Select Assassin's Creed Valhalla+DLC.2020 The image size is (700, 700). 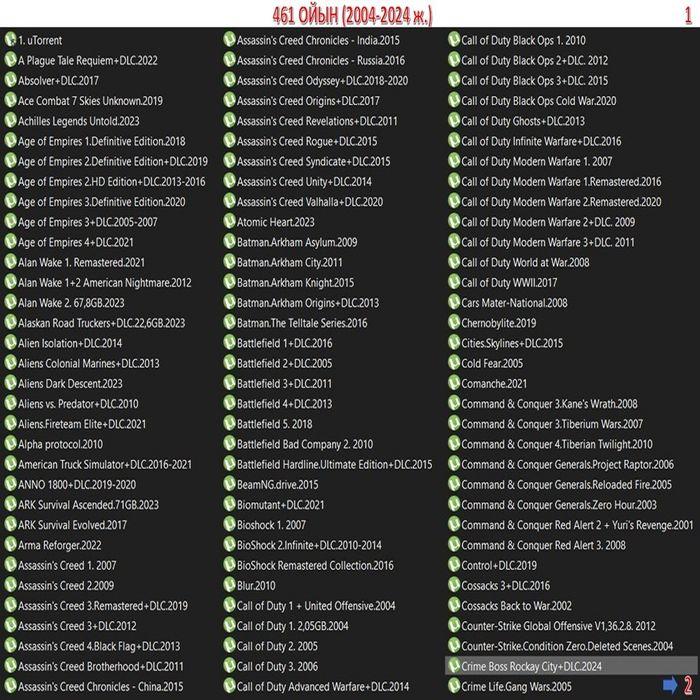(310, 201)
